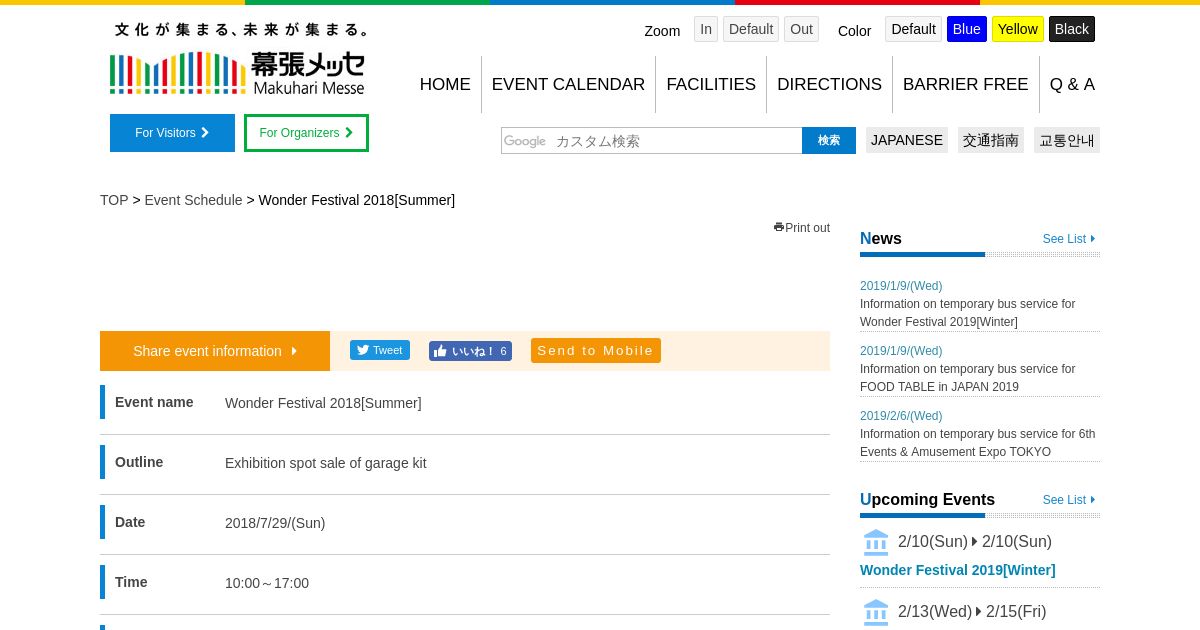Focus the Google custom search field
The height and width of the screenshot is (630, 1200).
651,141
